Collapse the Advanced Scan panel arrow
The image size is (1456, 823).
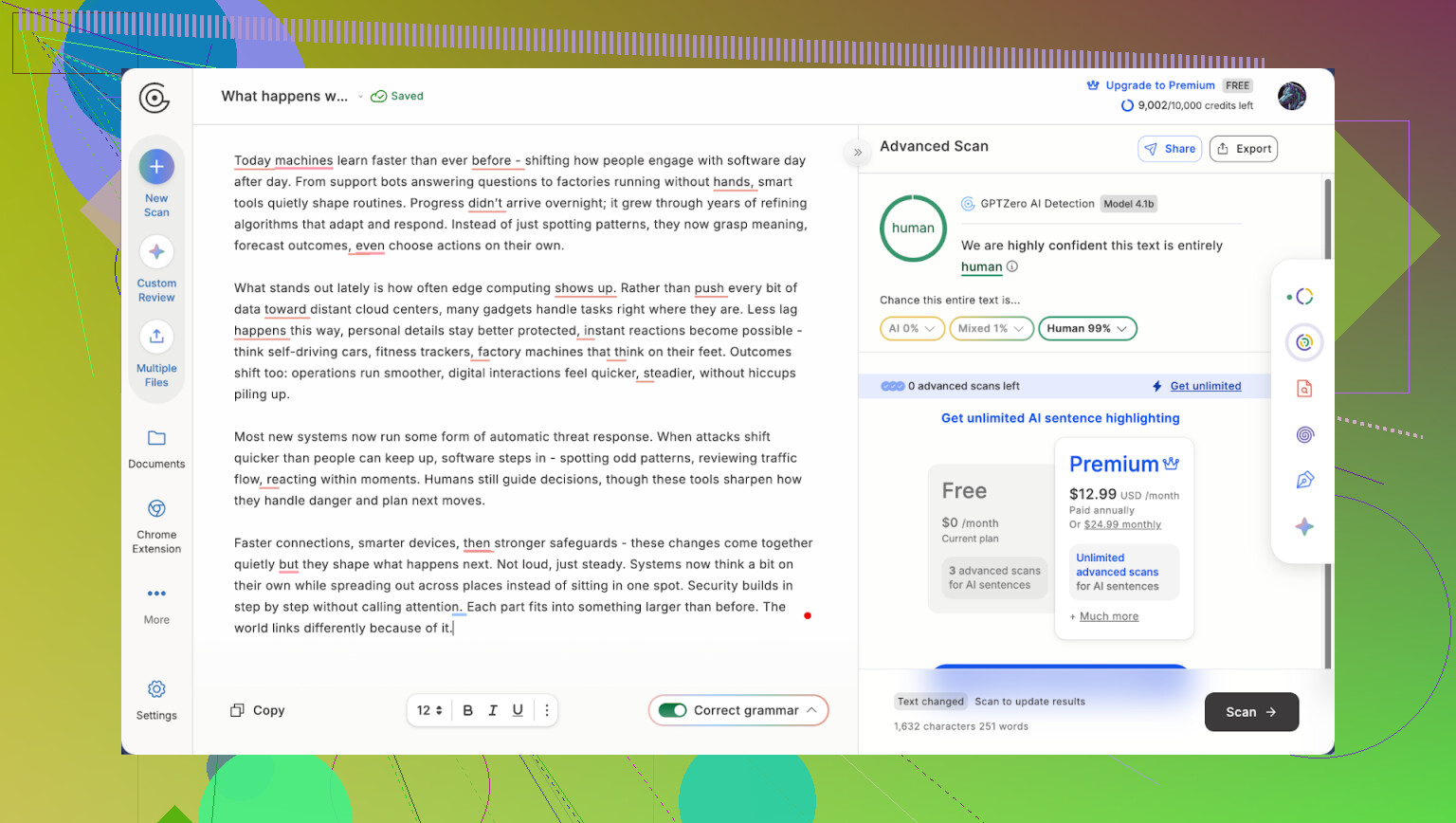click(858, 152)
